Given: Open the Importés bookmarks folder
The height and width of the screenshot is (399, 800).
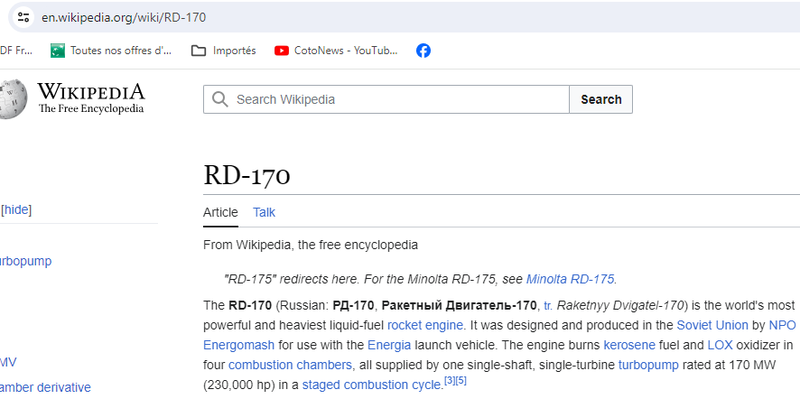Looking at the screenshot, I should click(x=223, y=51).
